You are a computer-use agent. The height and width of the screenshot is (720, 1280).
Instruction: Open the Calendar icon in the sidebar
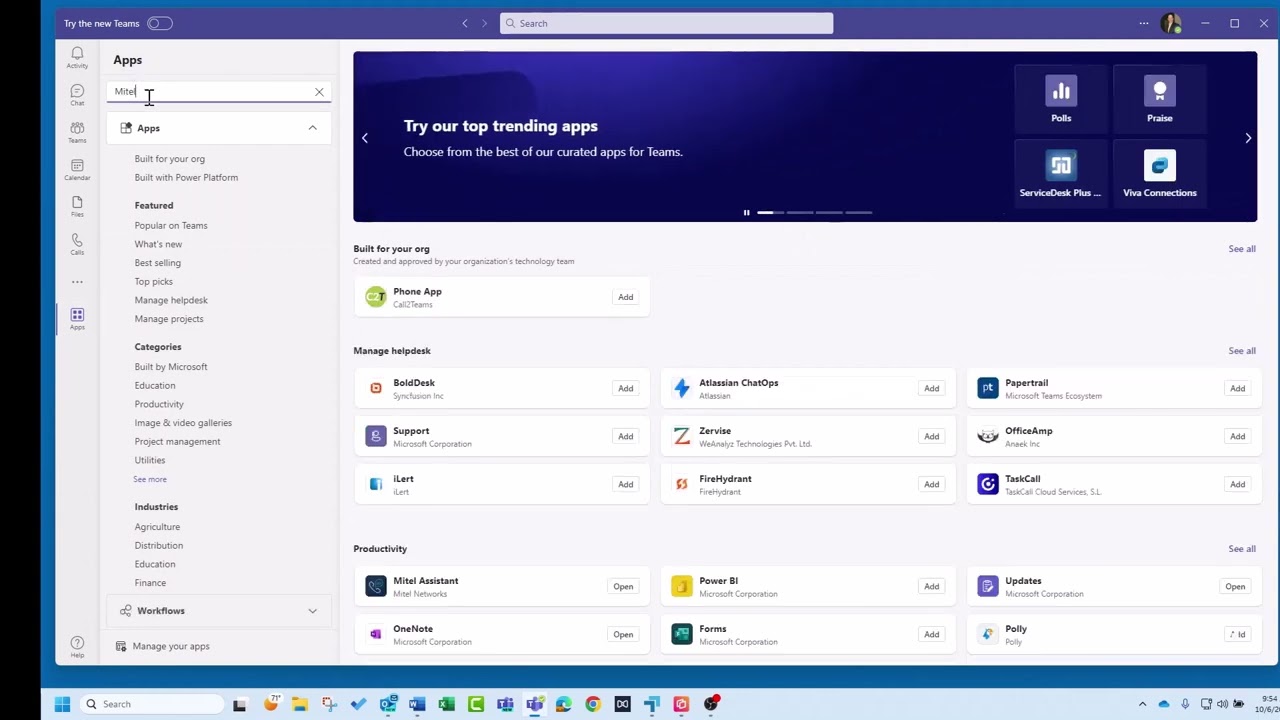click(x=77, y=170)
